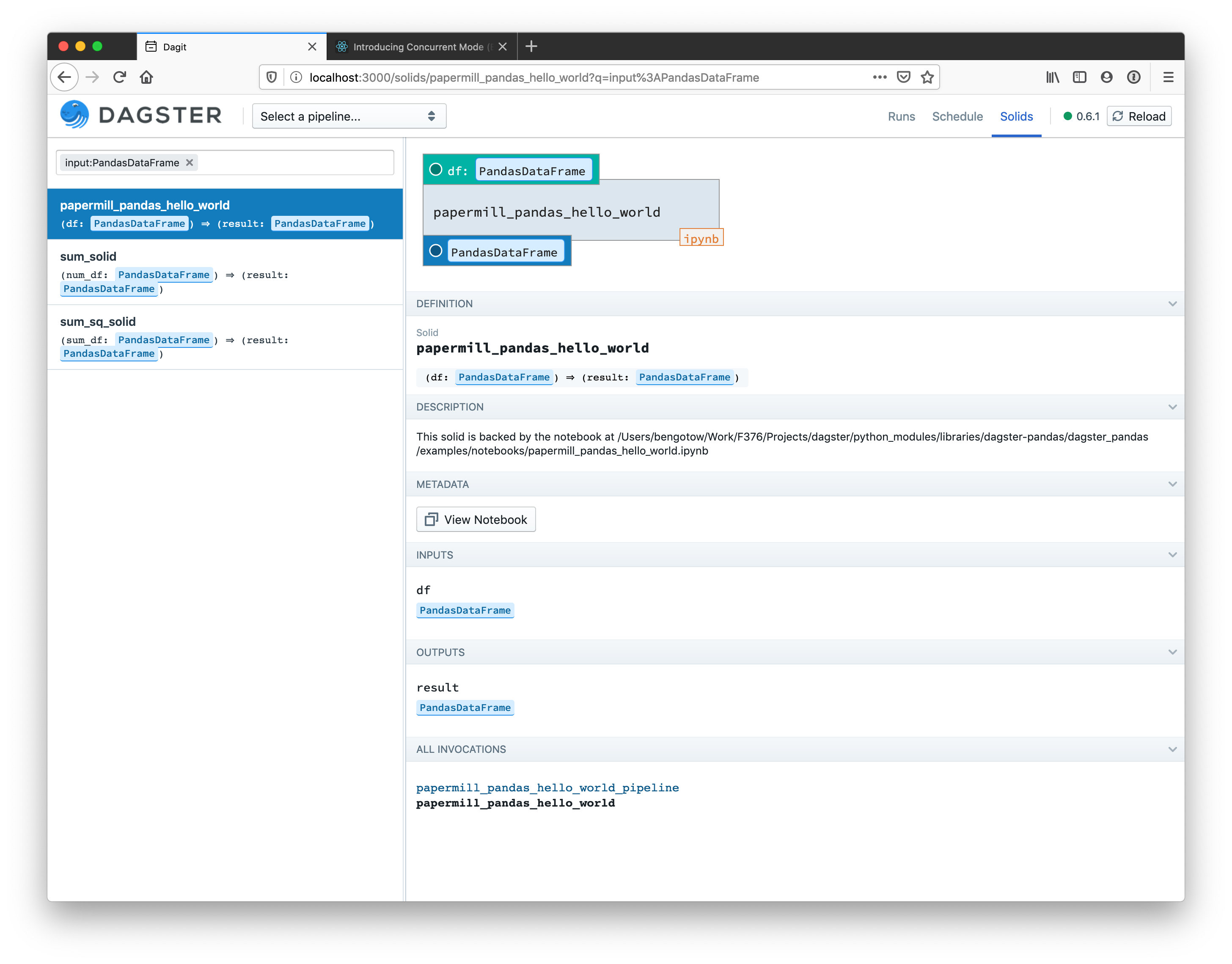Open the browser home page icon
This screenshot has width=1232, height=964.
(147, 77)
